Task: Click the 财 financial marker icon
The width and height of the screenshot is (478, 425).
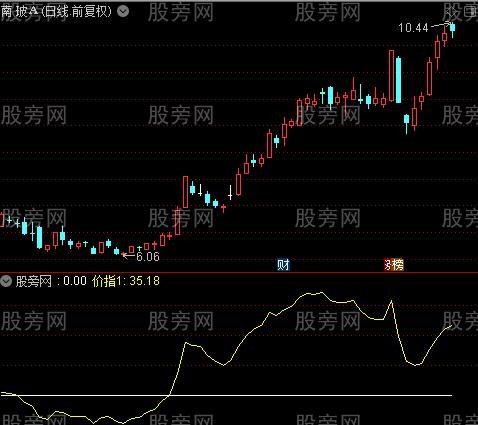Action: (x=283, y=265)
